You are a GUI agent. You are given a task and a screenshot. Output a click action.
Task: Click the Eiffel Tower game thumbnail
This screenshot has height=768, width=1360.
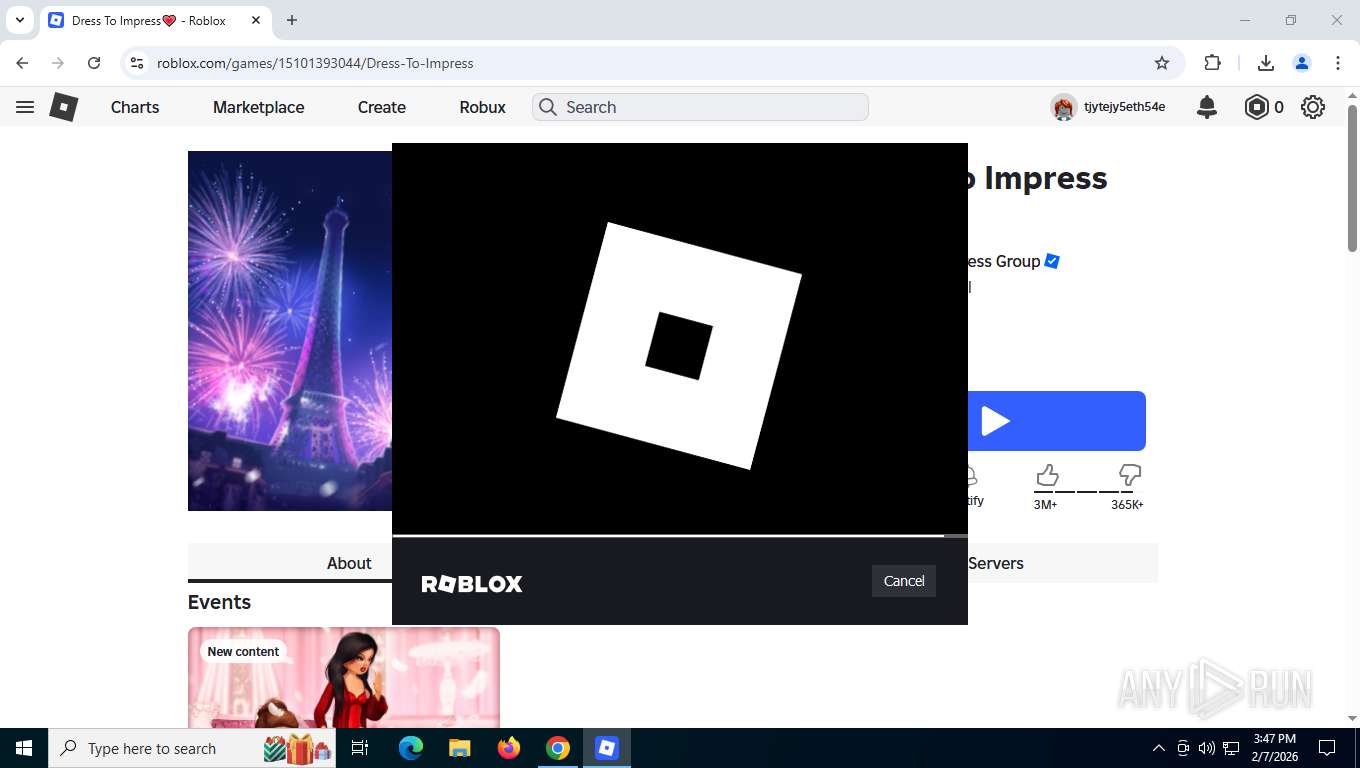coord(290,331)
